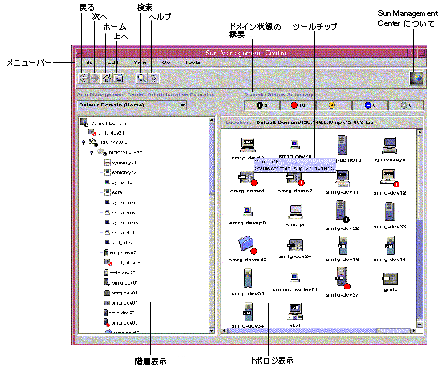This screenshot has height=378, width=439.
Task: Click the gray disabled-alarm status summary button
Action: point(406,105)
